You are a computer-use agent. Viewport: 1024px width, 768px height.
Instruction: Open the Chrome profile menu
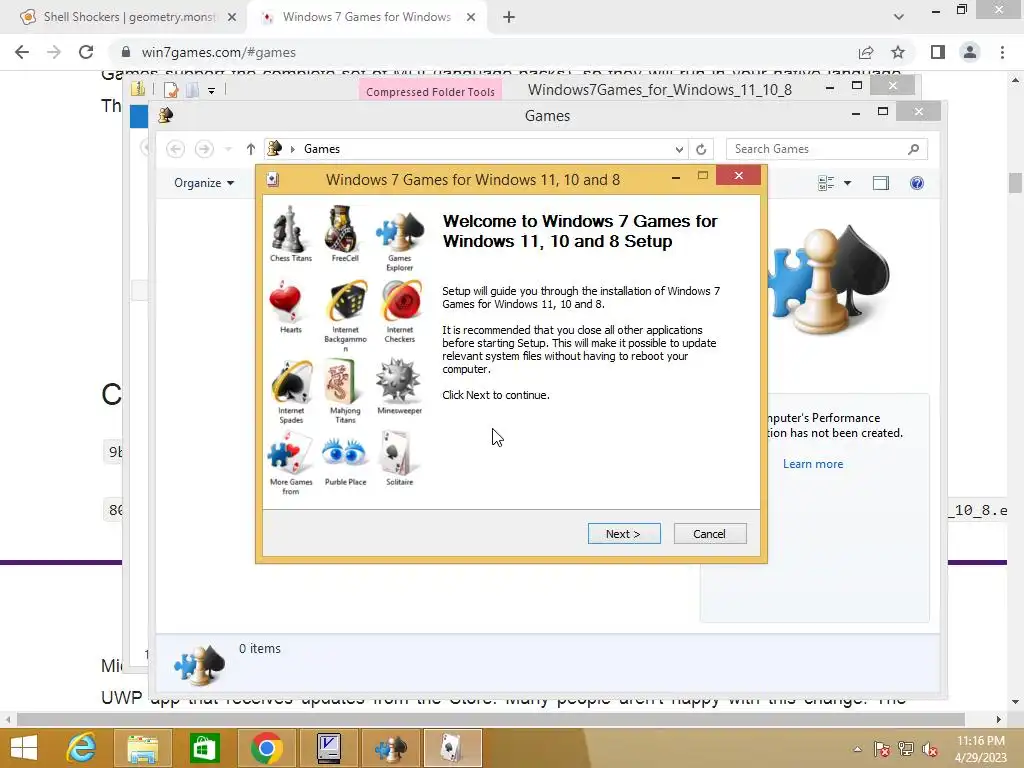[x=970, y=52]
